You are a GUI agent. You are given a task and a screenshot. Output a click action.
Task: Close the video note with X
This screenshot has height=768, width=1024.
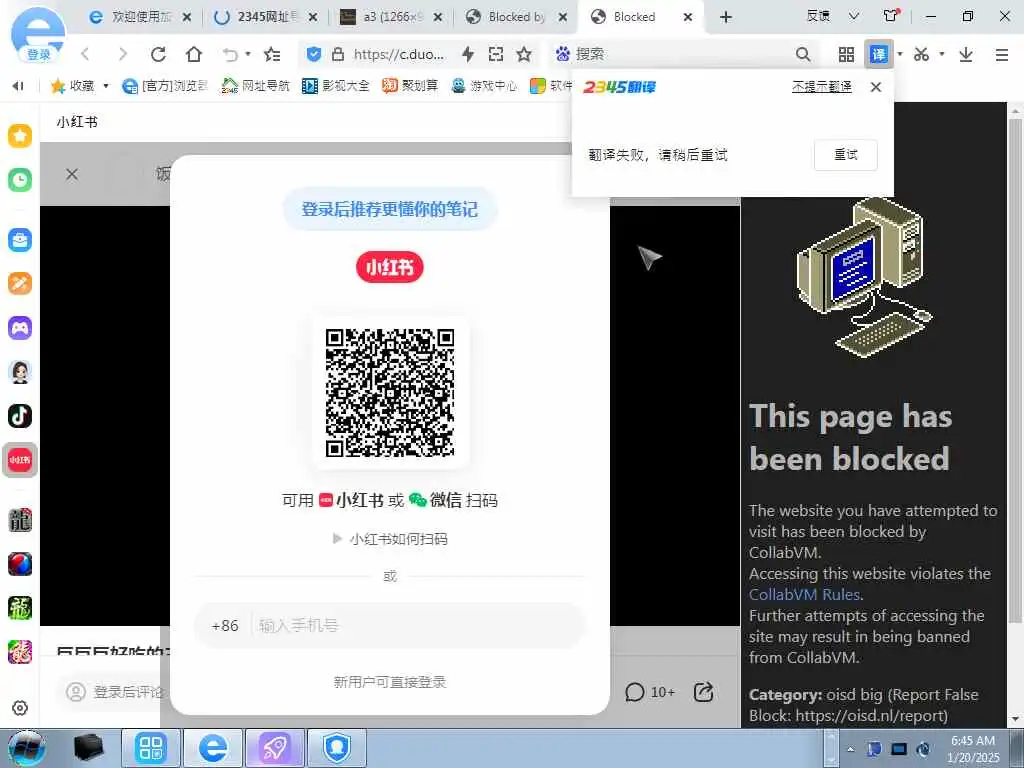pyautogui.click(x=72, y=174)
